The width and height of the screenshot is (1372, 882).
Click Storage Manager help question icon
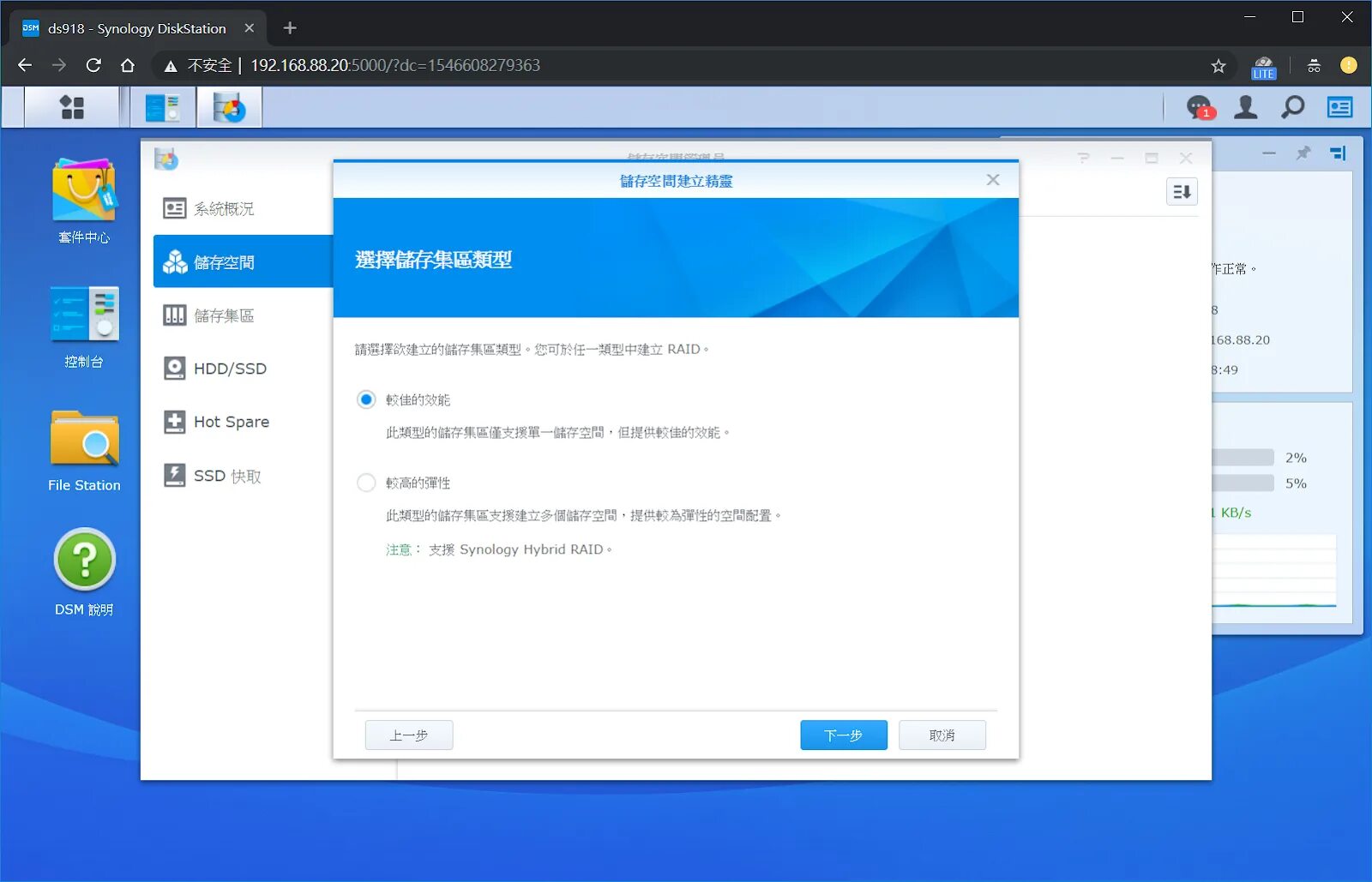pyautogui.click(x=1083, y=158)
